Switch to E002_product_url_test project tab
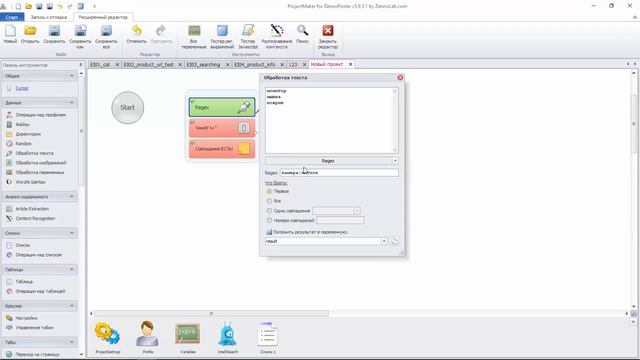The height and width of the screenshot is (360, 640). [x=149, y=64]
